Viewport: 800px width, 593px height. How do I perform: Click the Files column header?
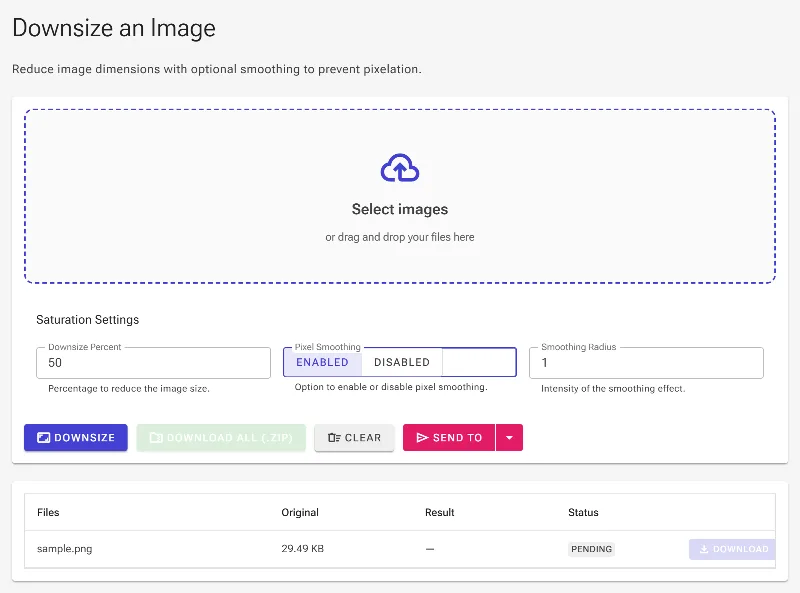pyautogui.click(x=48, y=512)
